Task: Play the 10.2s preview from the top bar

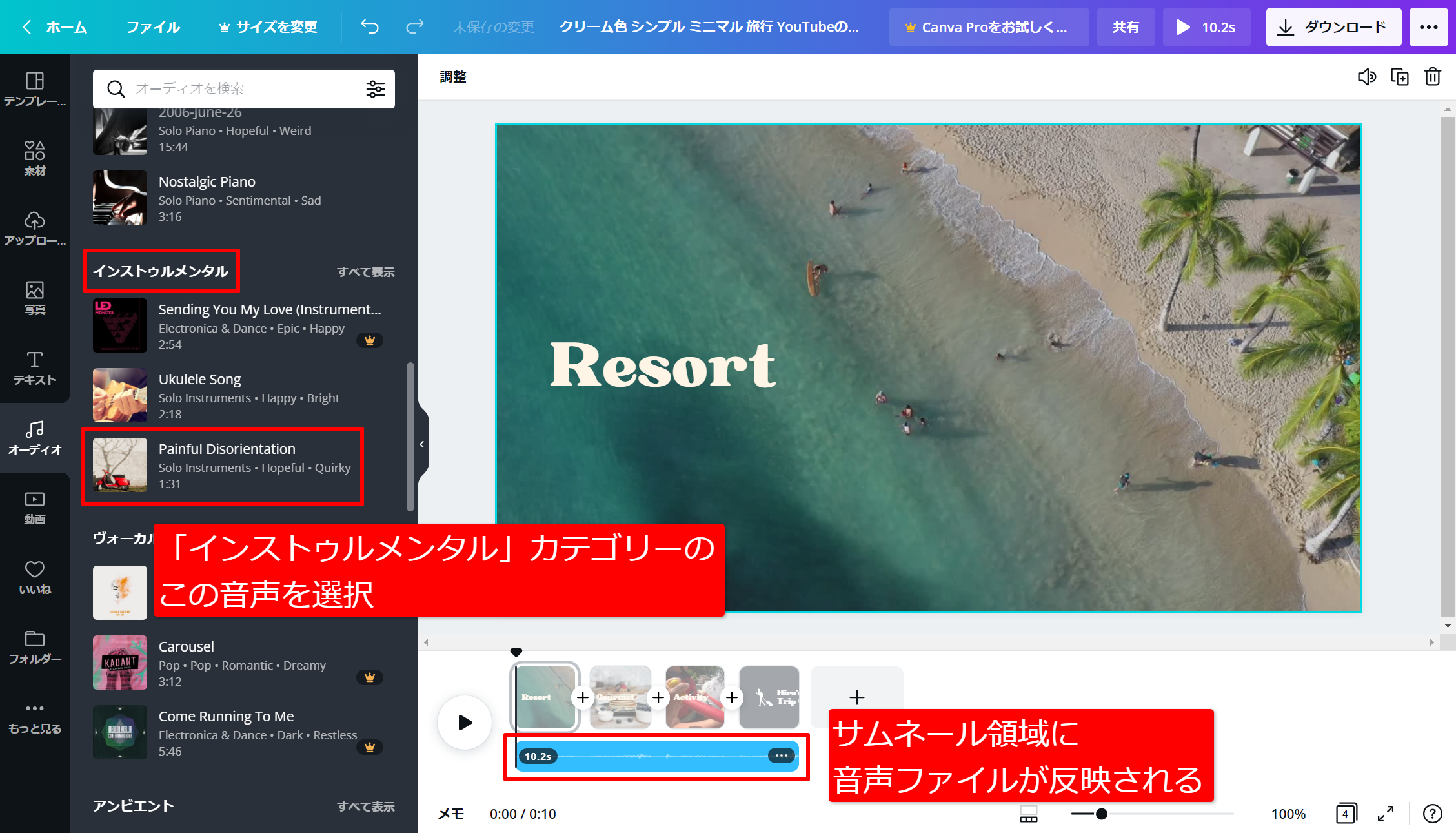Action: click(1206, 27)
